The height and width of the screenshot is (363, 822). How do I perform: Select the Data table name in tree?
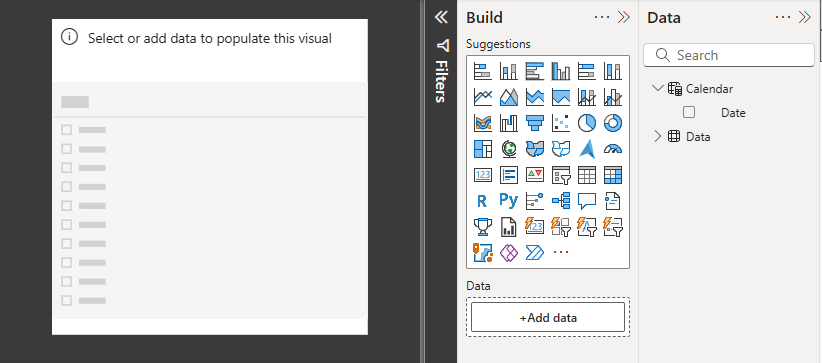698,137
